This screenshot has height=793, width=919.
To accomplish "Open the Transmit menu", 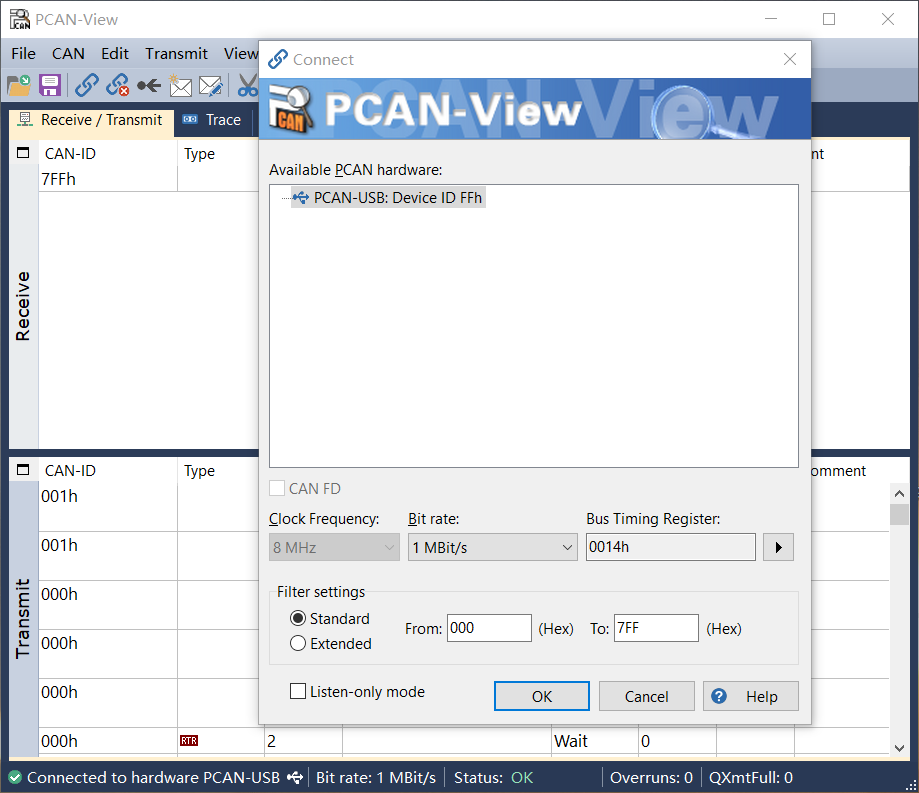I will pos(176,53).
